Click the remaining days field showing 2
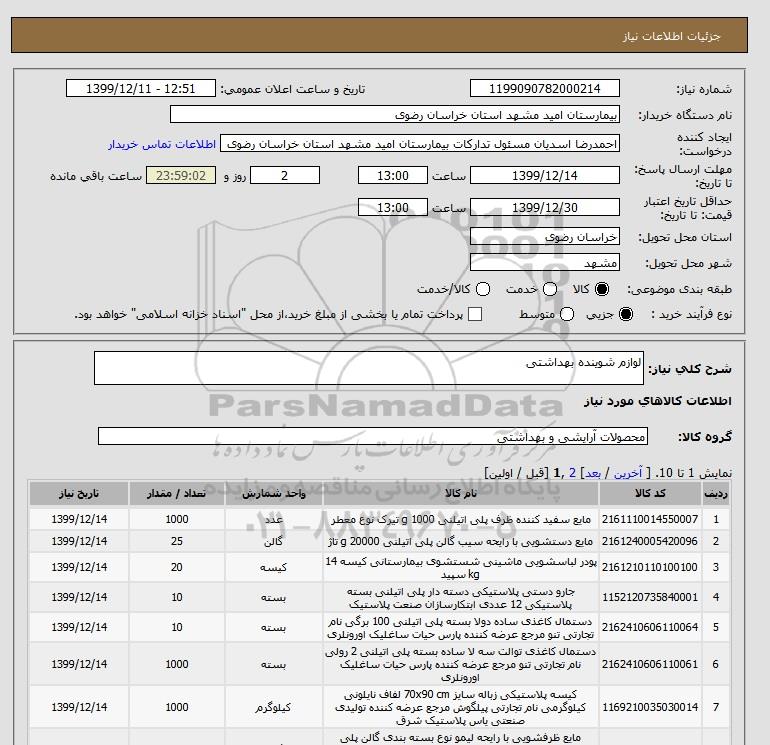Screen dimensions: 770x745 pos(285,175)
